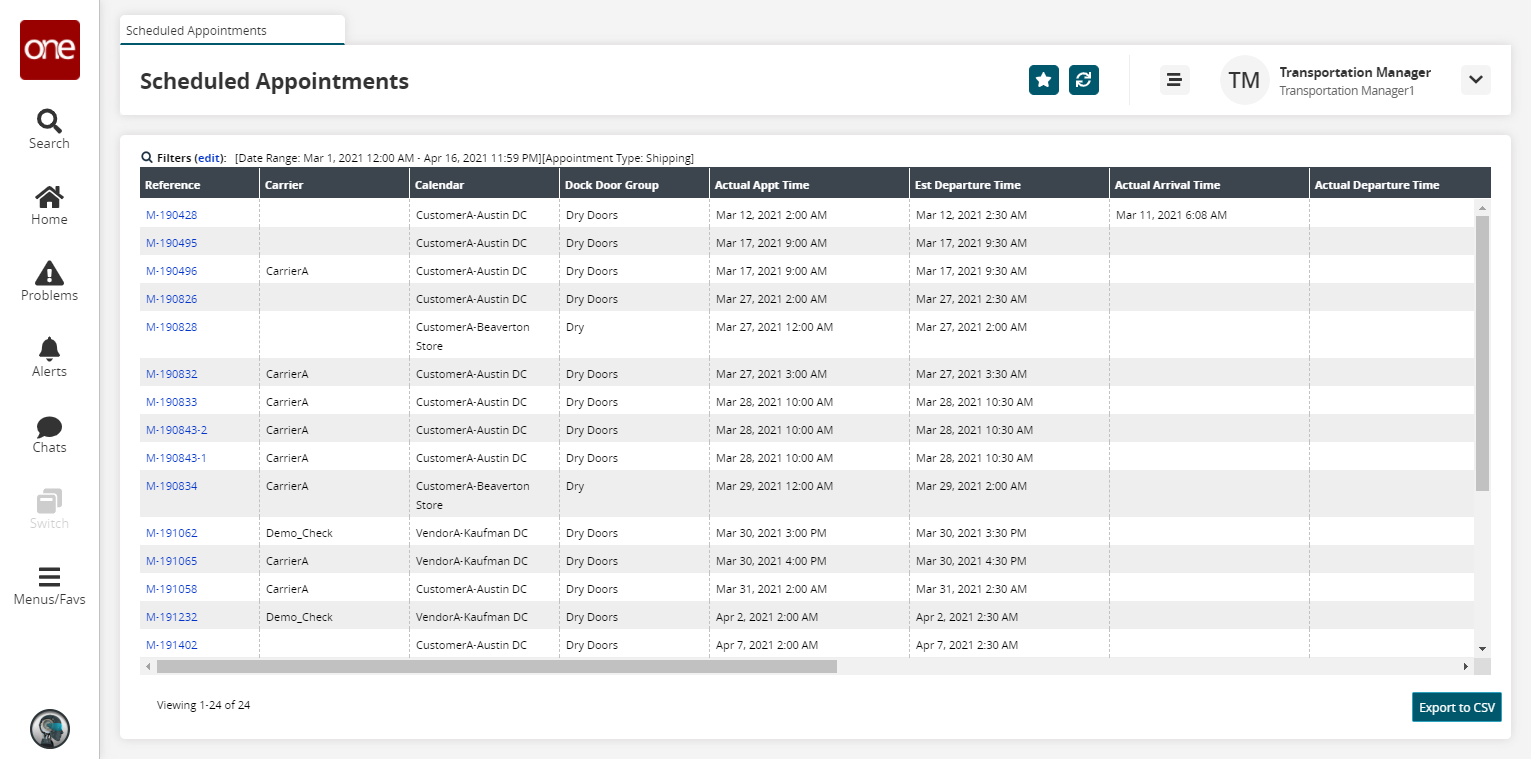
Task: Open reference M-191058
Action: pos(171,589)
